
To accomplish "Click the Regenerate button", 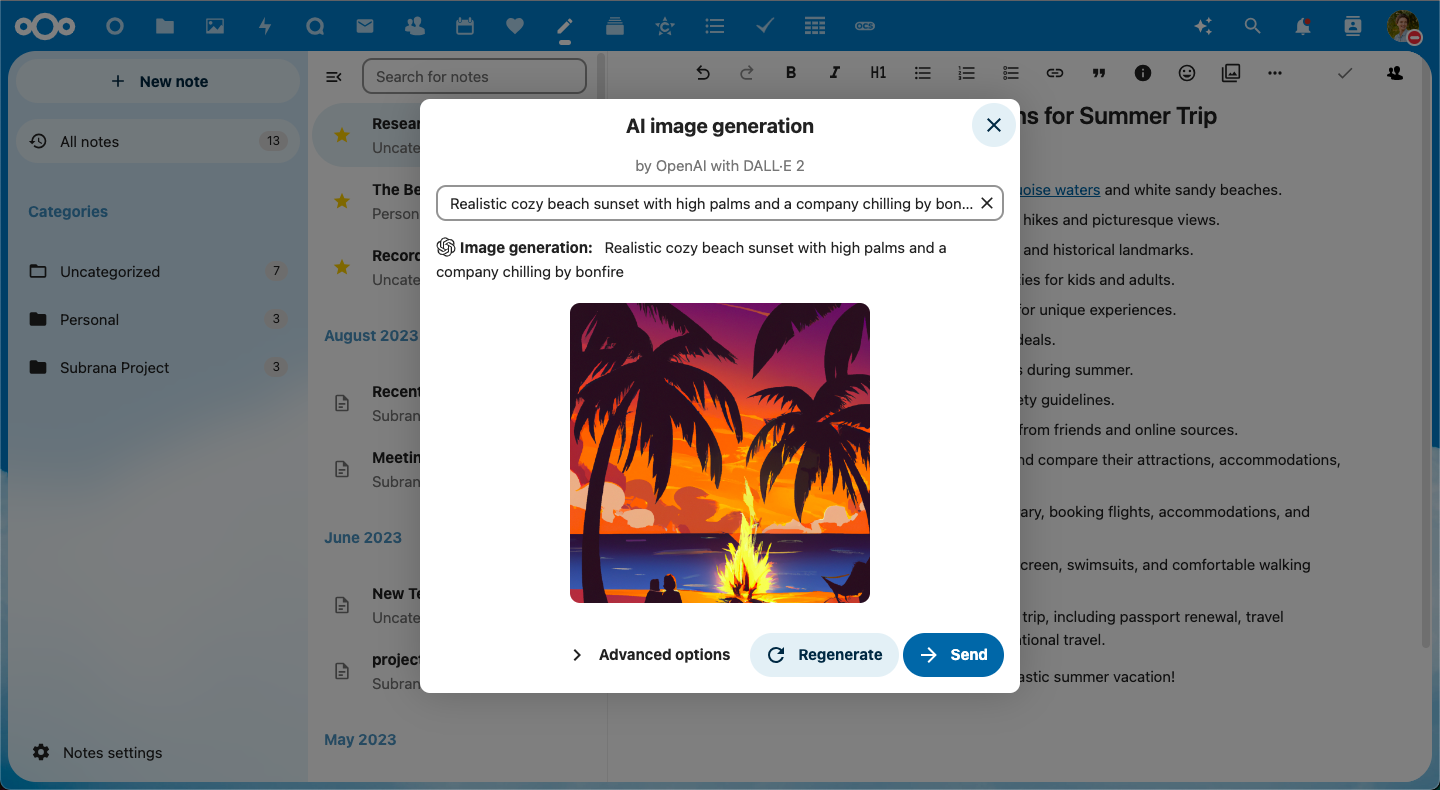I will (x=824, y=655).
